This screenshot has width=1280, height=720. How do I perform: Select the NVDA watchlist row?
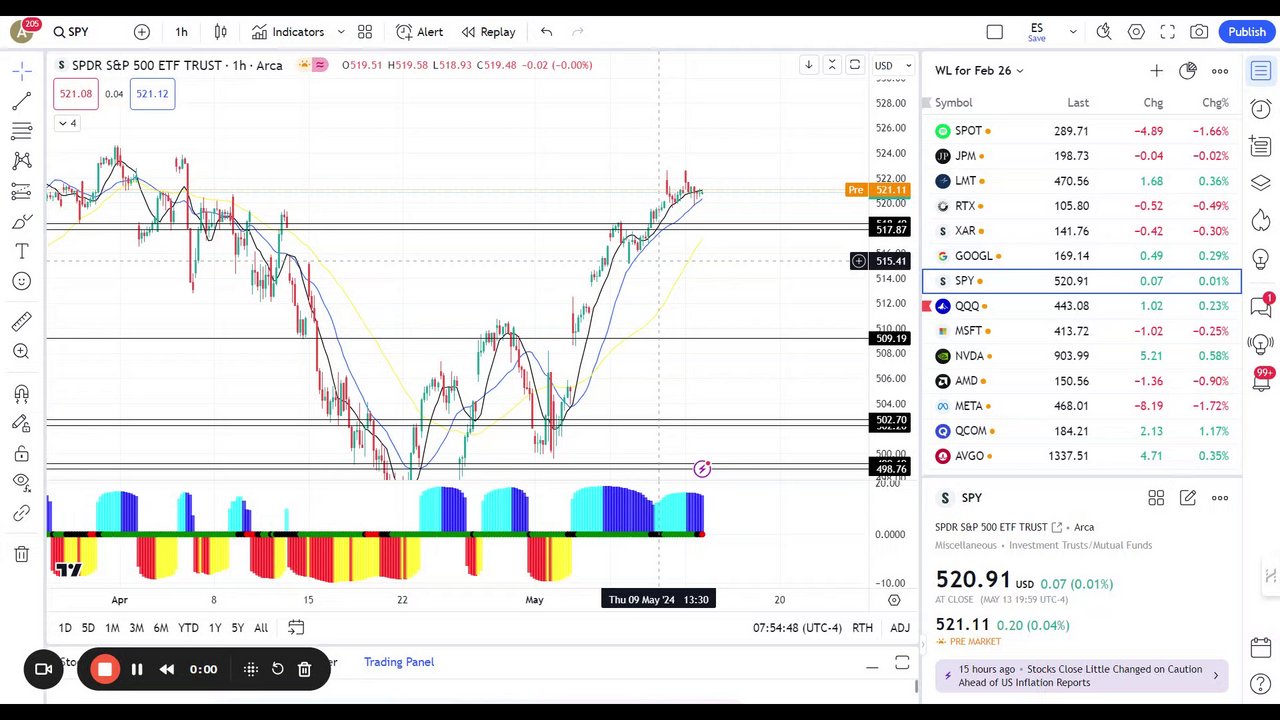(1082, 356)
